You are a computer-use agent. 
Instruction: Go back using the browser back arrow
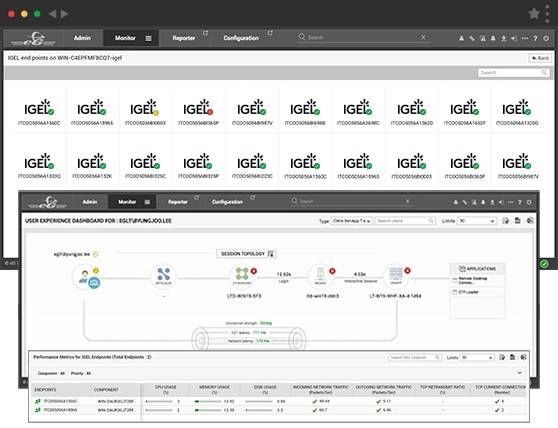(53, 14)
